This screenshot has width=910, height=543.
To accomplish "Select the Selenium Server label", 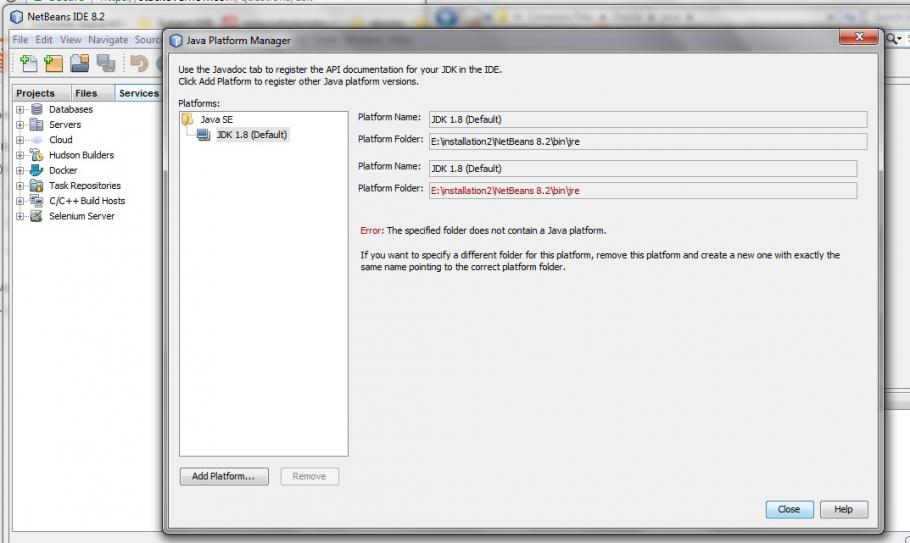I will (x=82, y=216).
